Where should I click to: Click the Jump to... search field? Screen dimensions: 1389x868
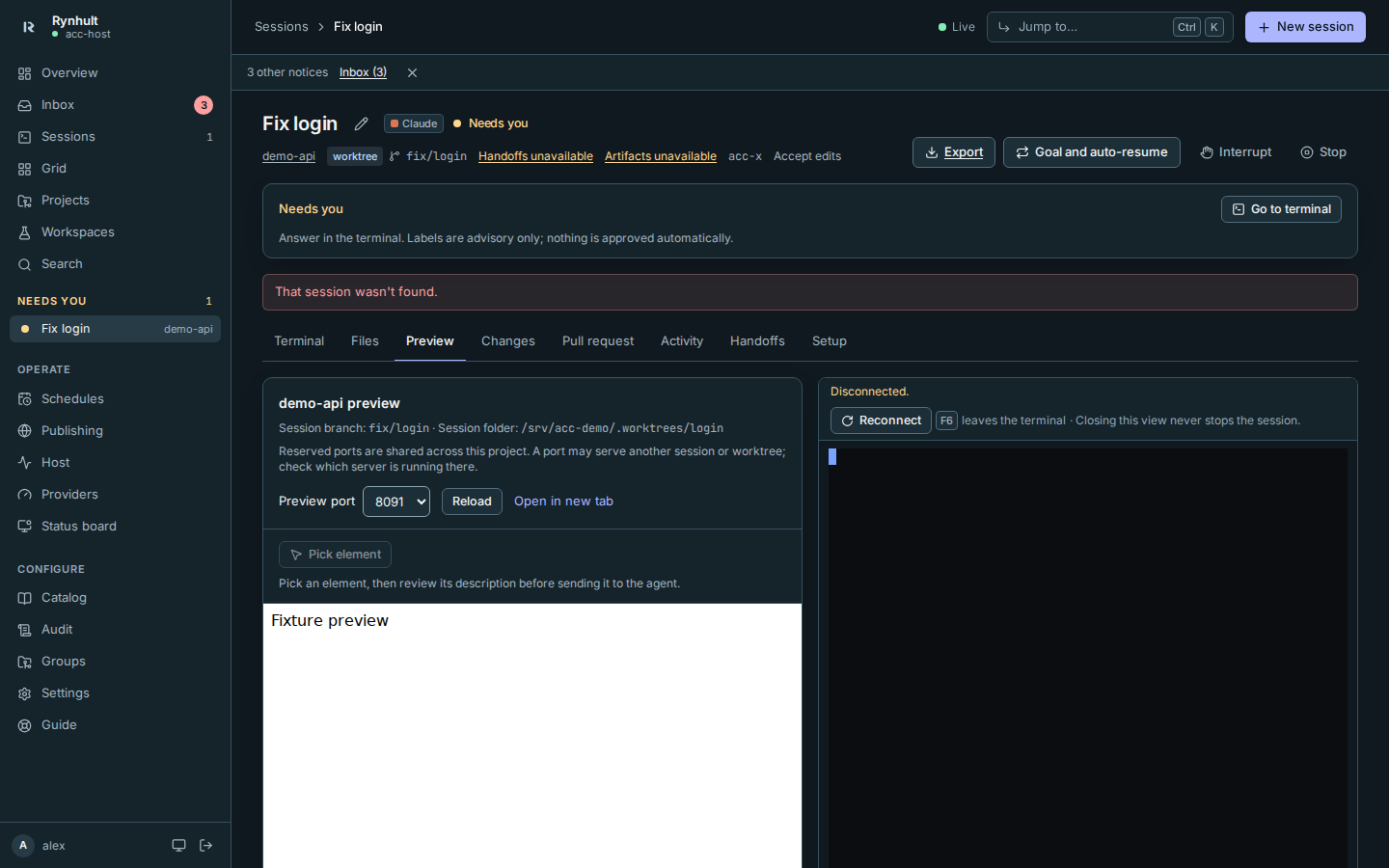(x=1110, y=27)
